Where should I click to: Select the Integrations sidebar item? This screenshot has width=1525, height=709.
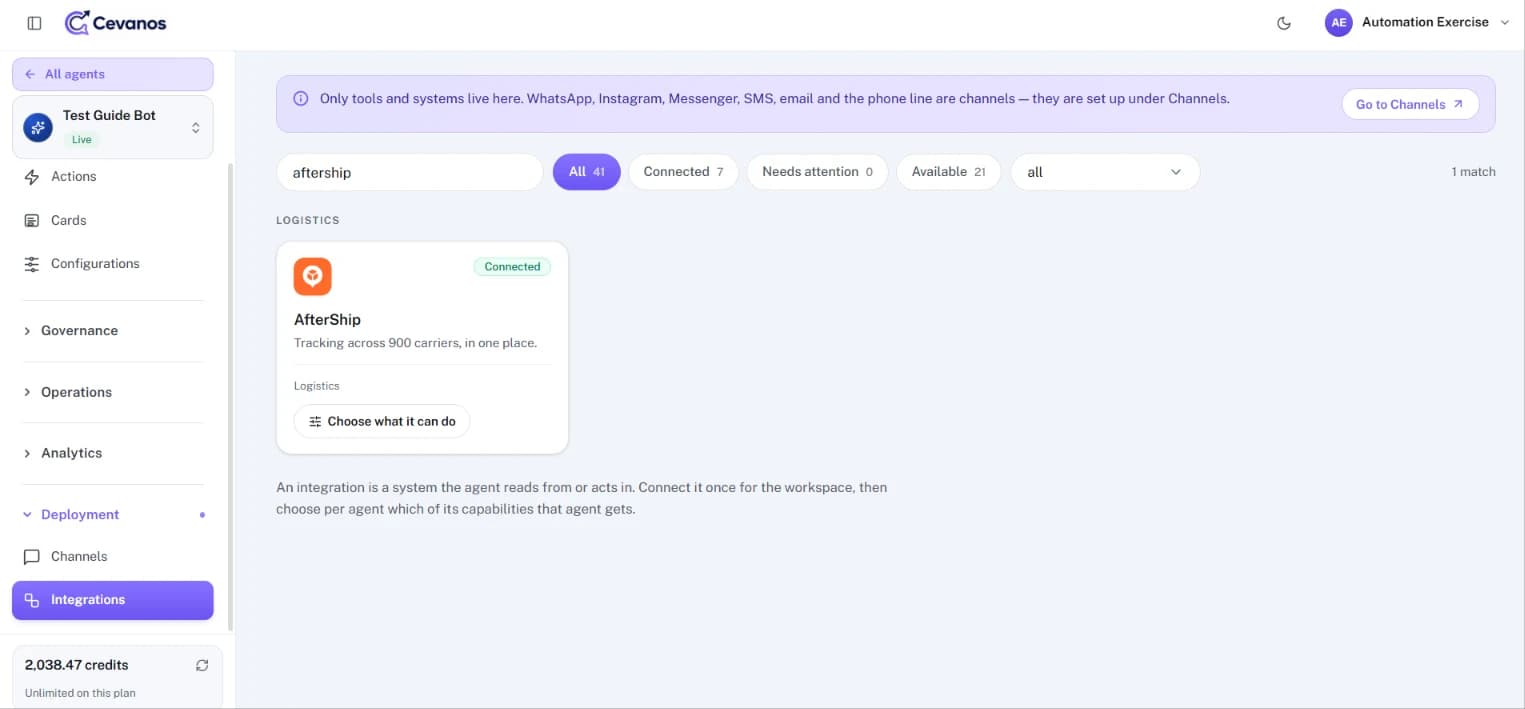click(x=113, y=600)
